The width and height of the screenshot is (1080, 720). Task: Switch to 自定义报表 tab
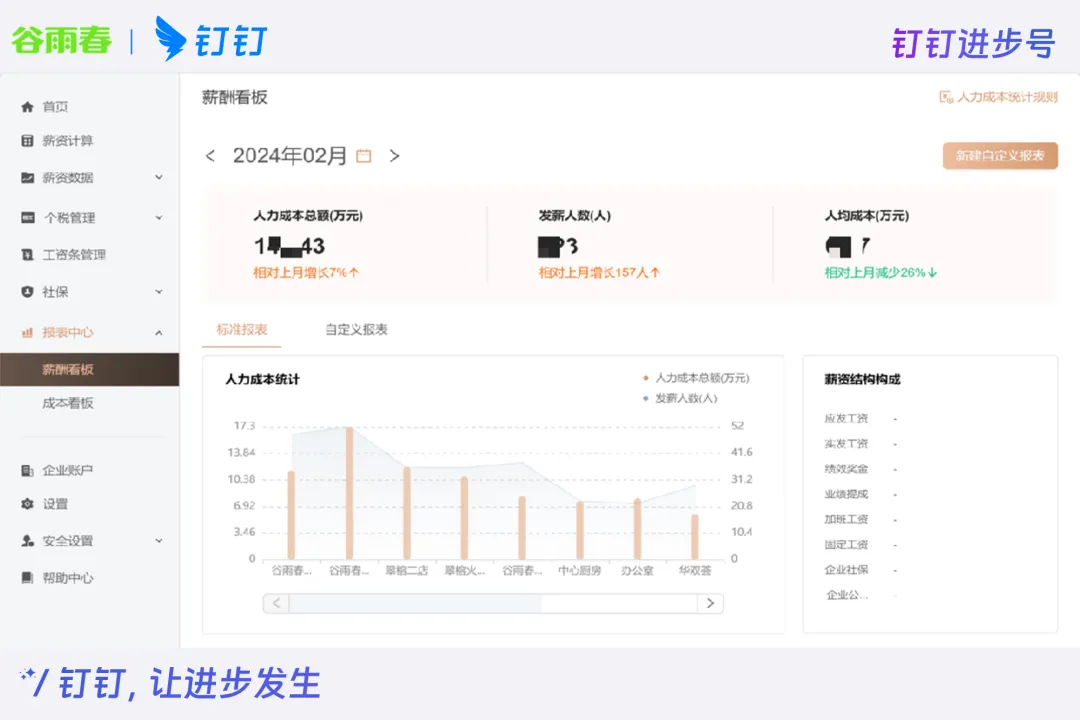[356, 329]
